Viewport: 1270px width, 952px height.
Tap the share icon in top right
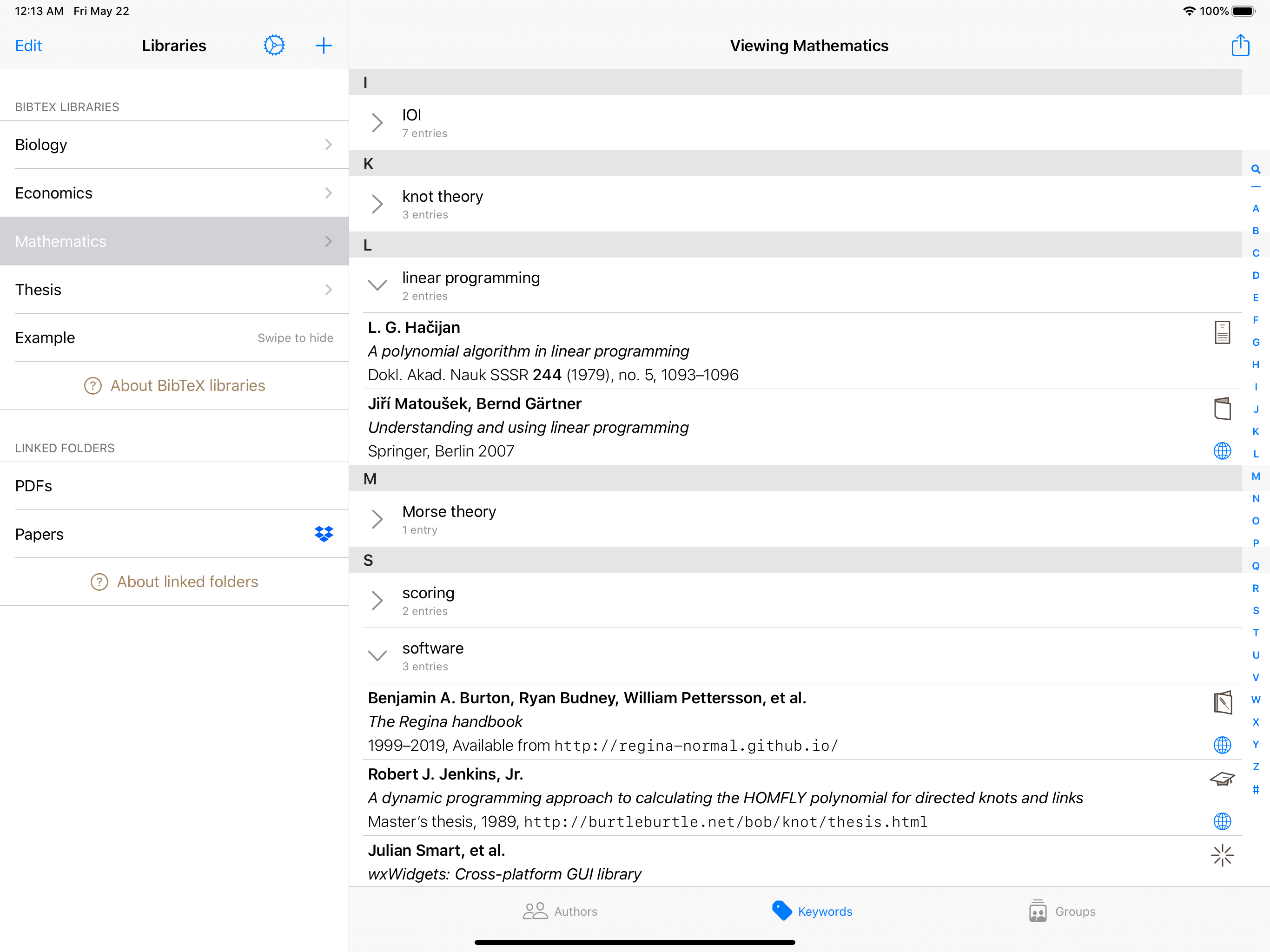tap(1240, 46)
